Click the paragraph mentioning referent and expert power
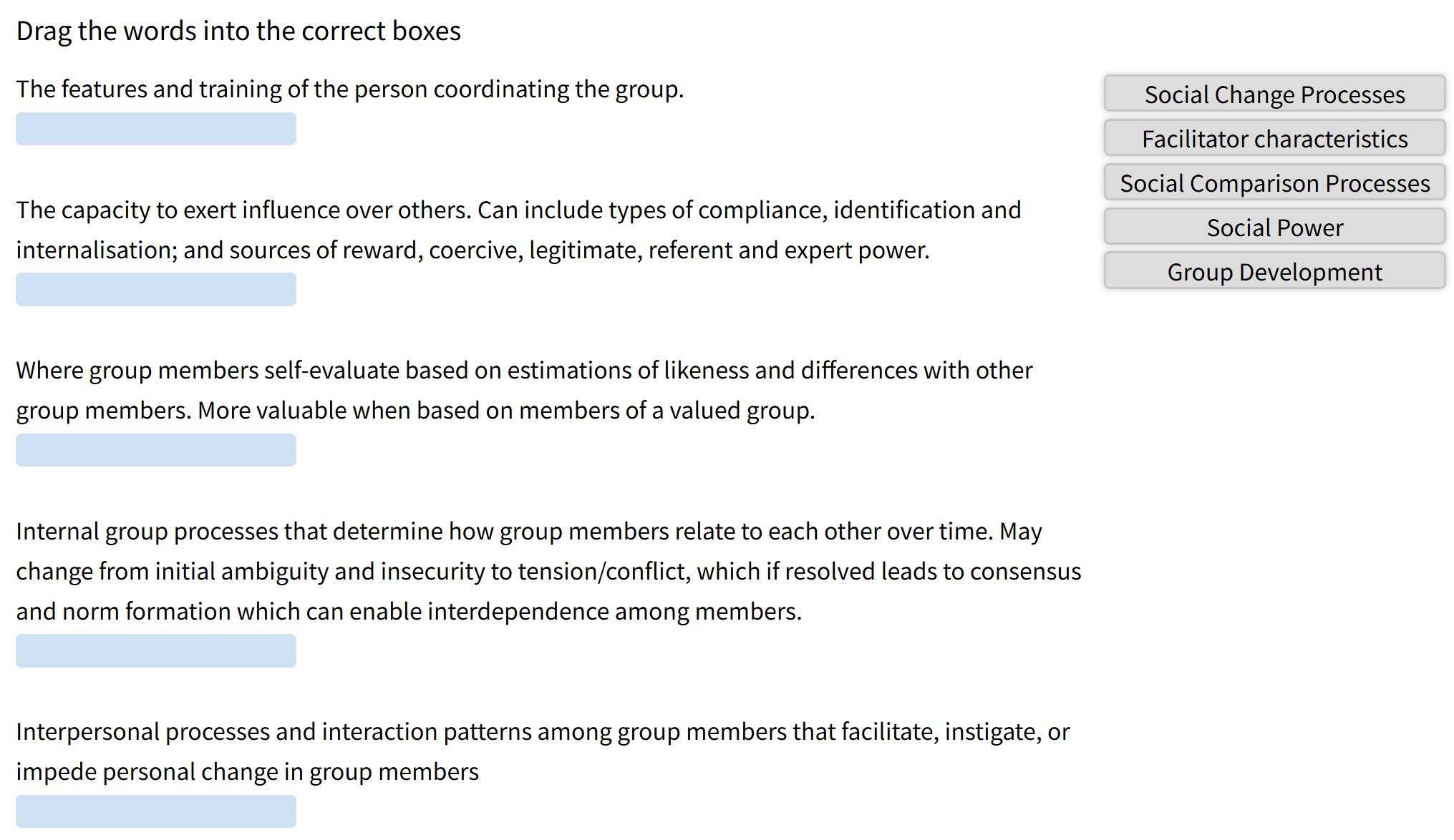1454x840 pixels. point(519,229)
